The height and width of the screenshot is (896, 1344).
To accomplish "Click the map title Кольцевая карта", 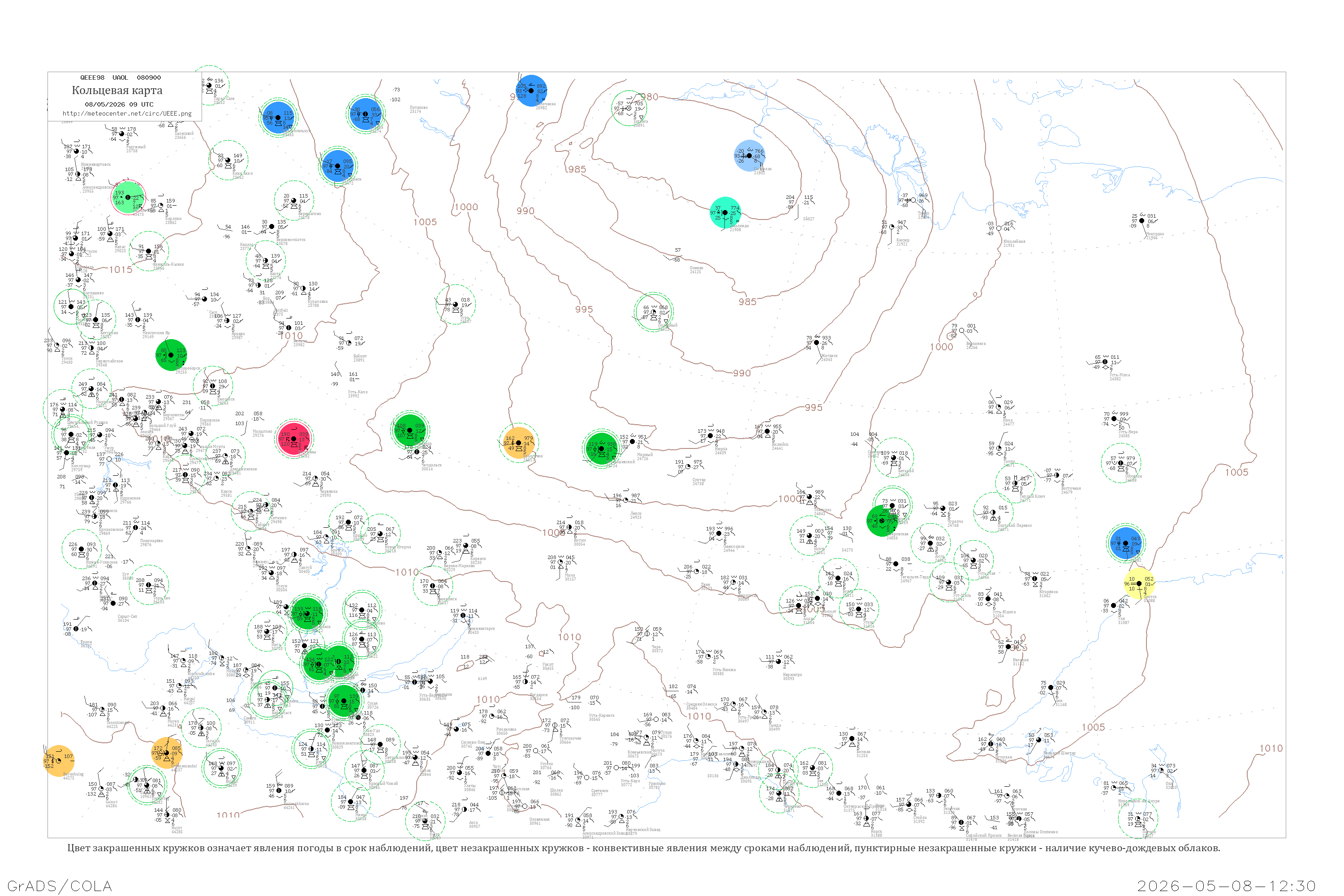I will pyautogui.click(x=117, y=90).
